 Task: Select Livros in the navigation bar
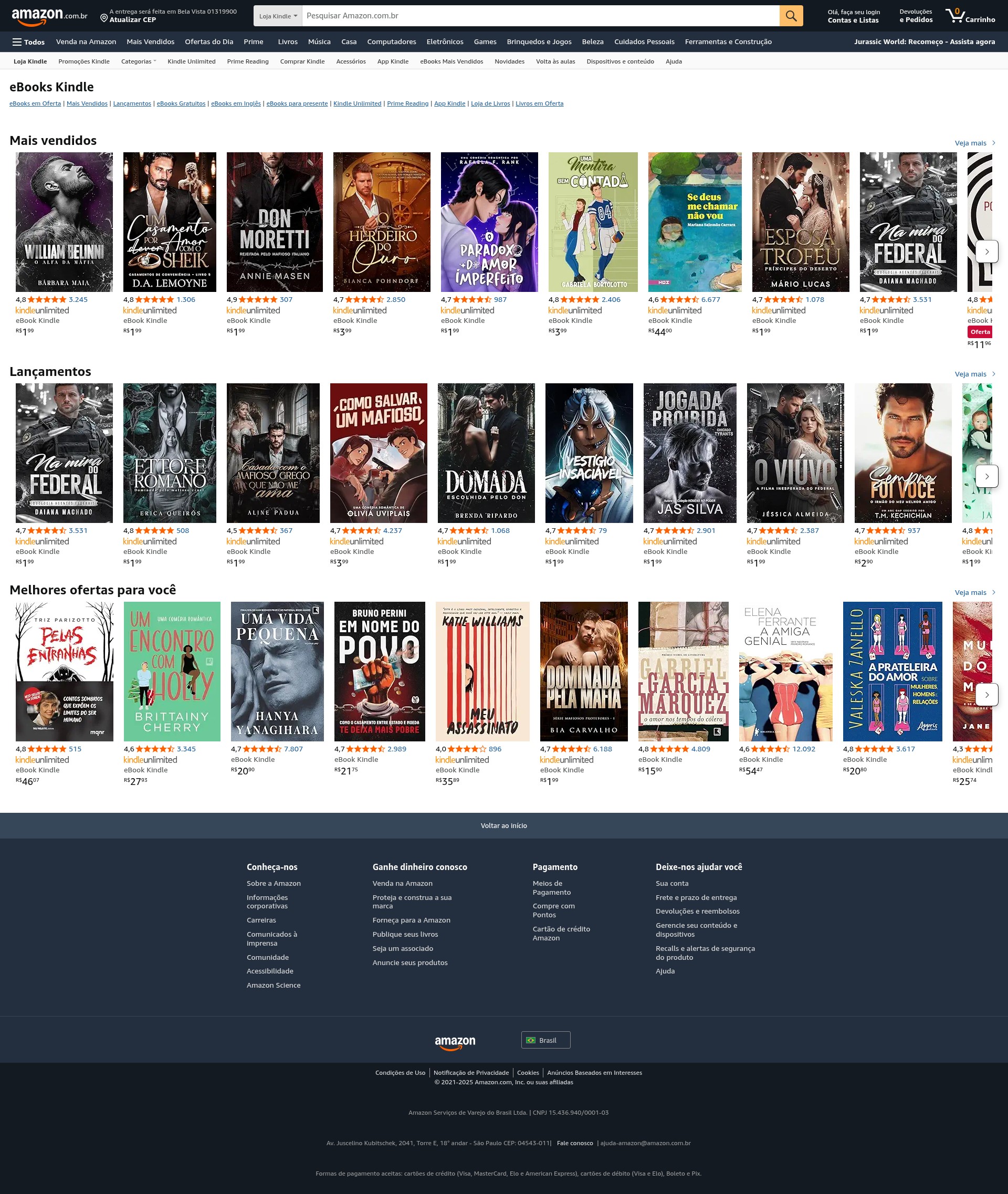pos(288,41)
